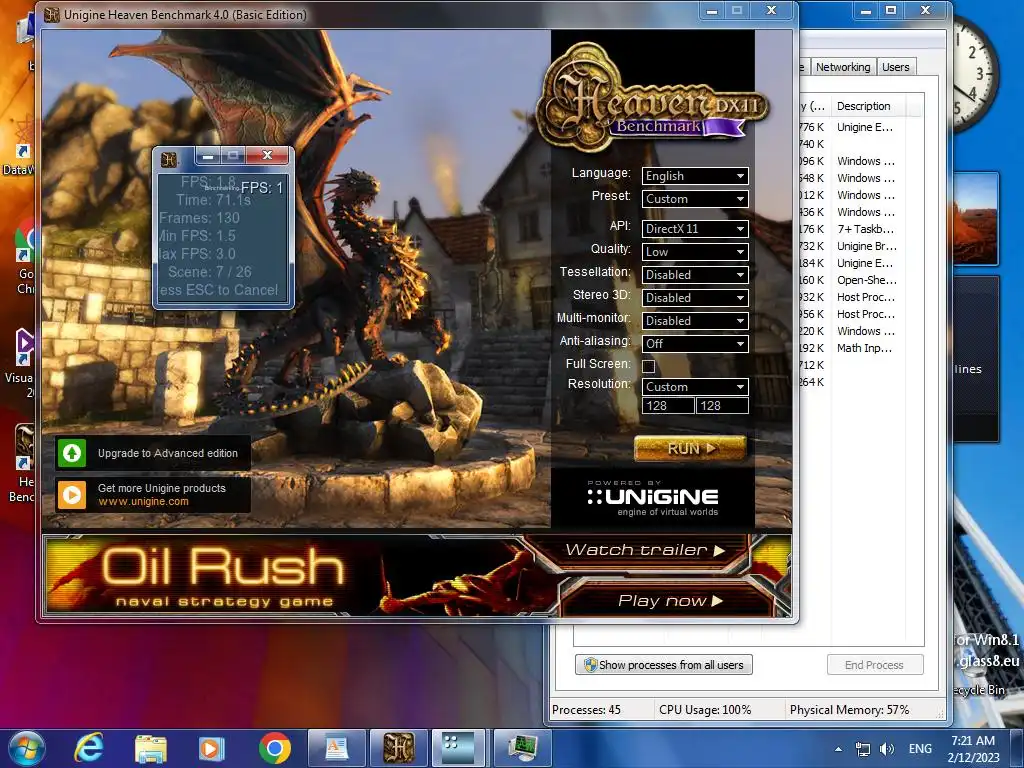Open the Quality dropdown showing Low
This screenshot has width=1024, height=768.
(x=695, y=251)
